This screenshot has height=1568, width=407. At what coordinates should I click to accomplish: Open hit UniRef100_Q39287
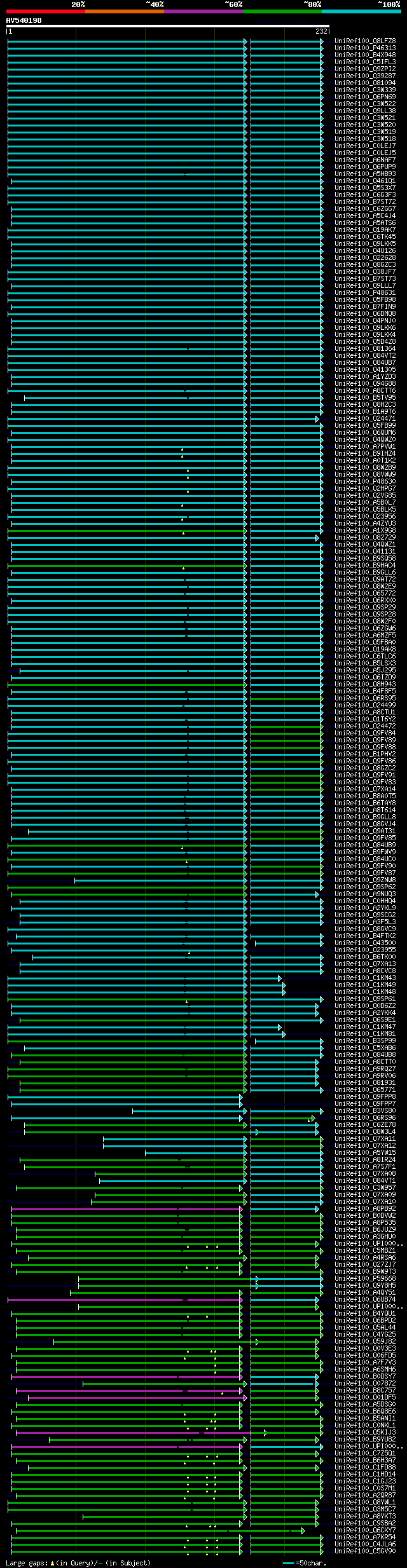tap(365, 76)
